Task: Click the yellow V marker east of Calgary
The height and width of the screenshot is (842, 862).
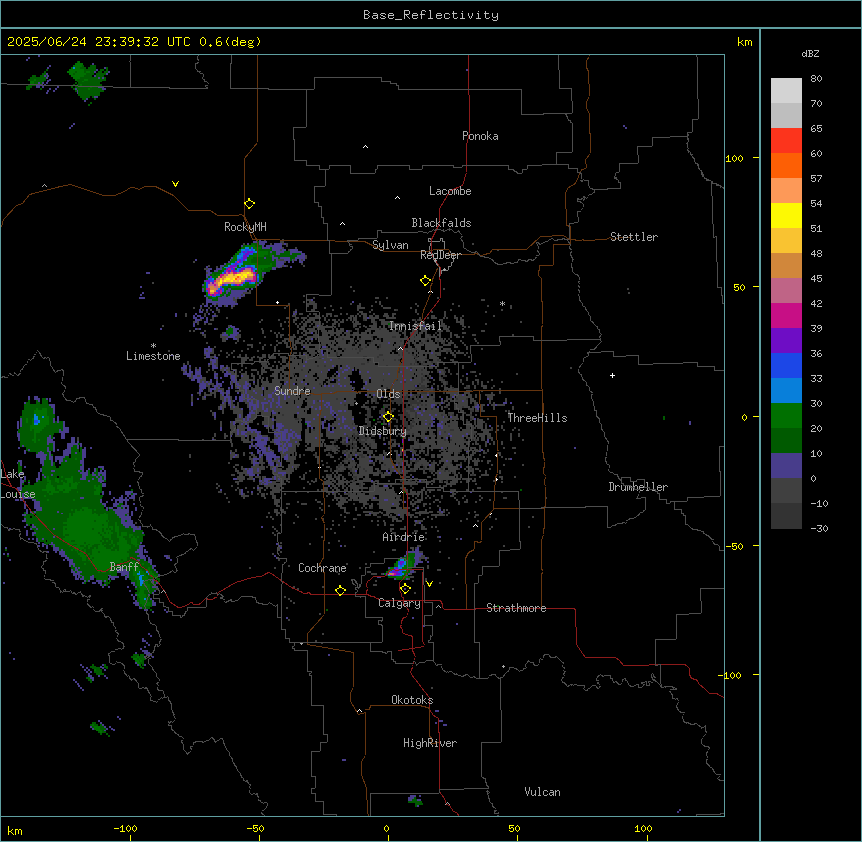Action: (x=429, y=584)
